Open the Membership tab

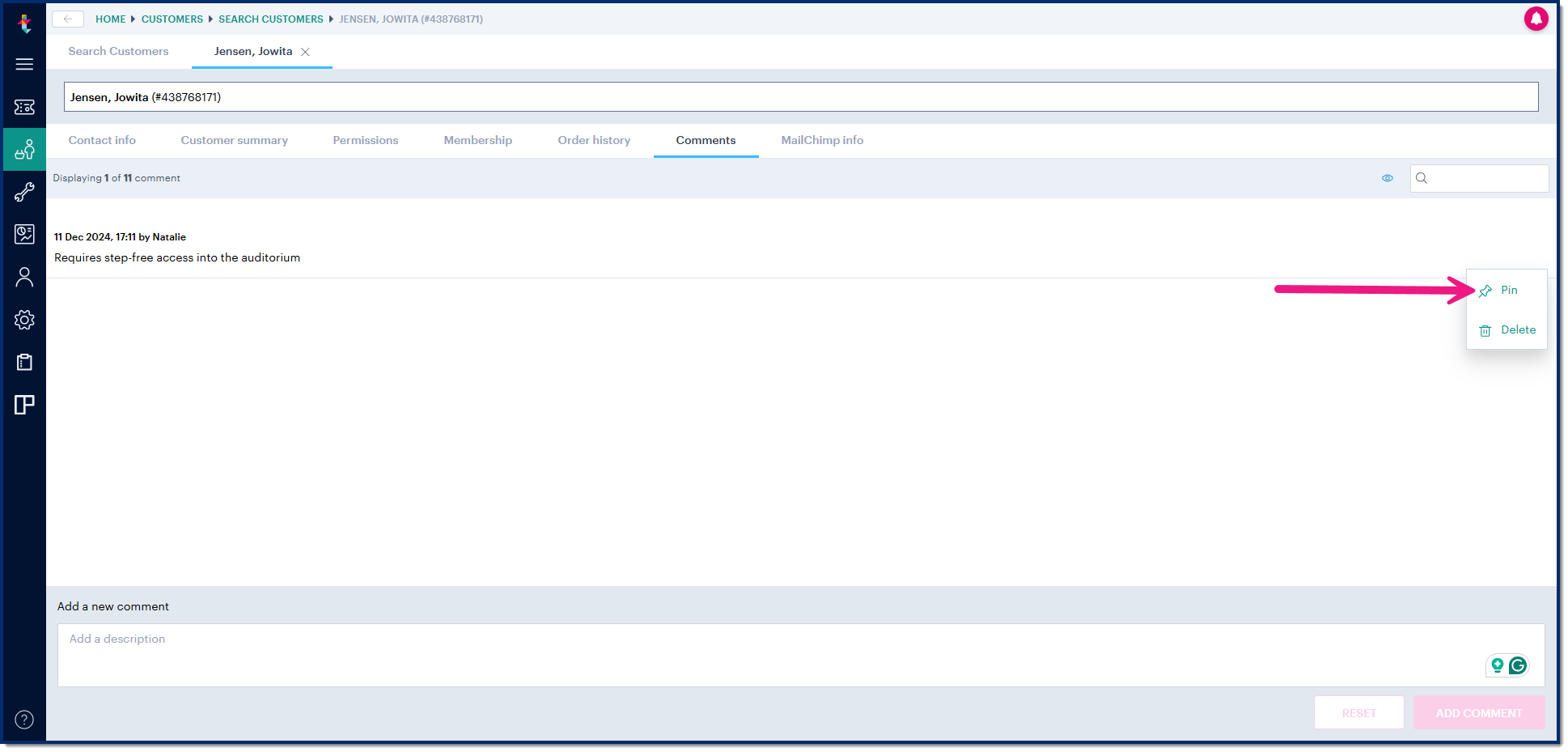click(x=477, y=140)
